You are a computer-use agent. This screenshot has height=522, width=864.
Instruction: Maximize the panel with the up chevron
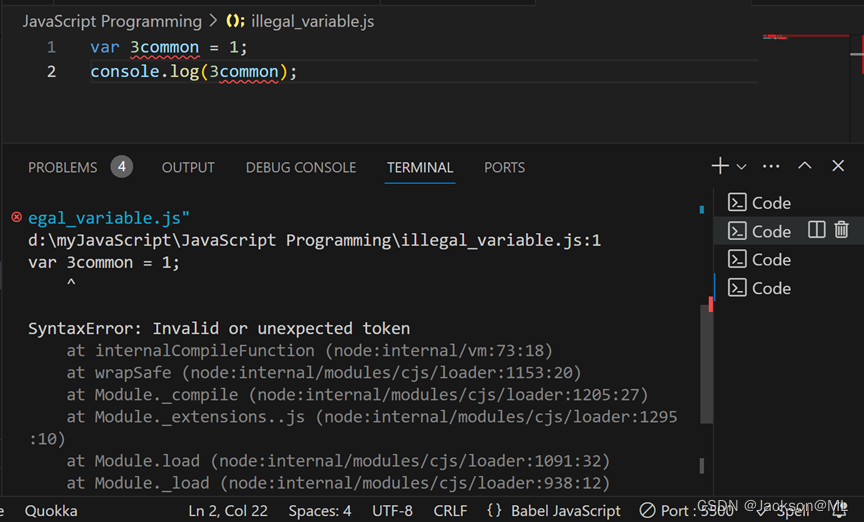pyautogui.click(x=805, y=166)
